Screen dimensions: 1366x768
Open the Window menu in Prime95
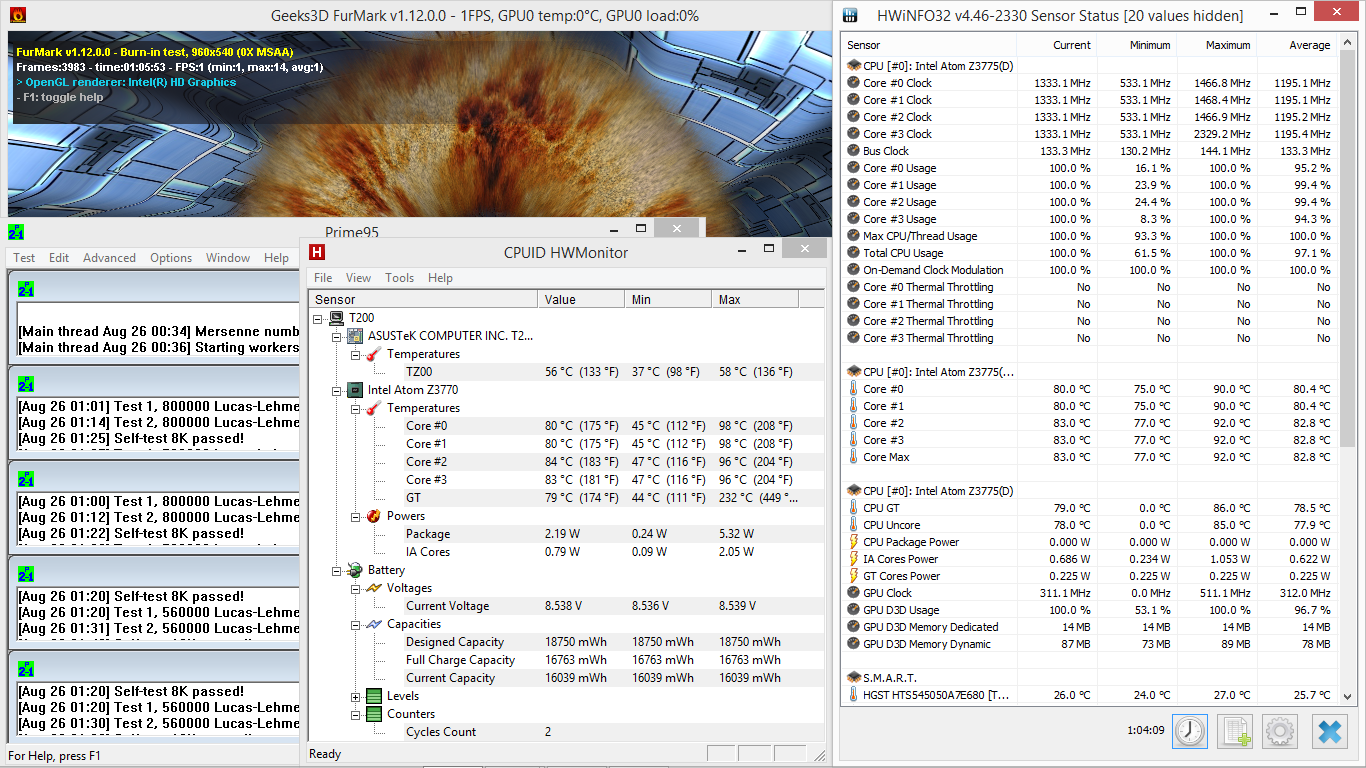tap(228, 258)
